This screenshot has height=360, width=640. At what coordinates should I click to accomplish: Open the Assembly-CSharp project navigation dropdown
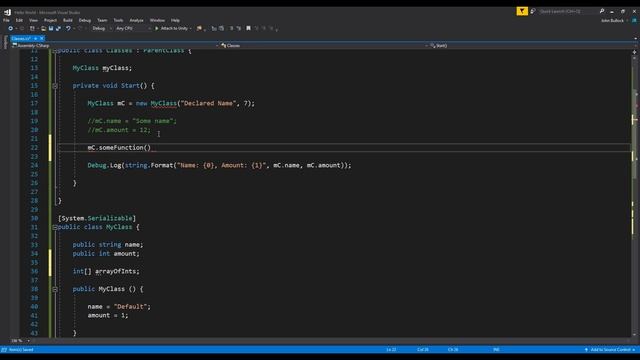click(115, 46)
